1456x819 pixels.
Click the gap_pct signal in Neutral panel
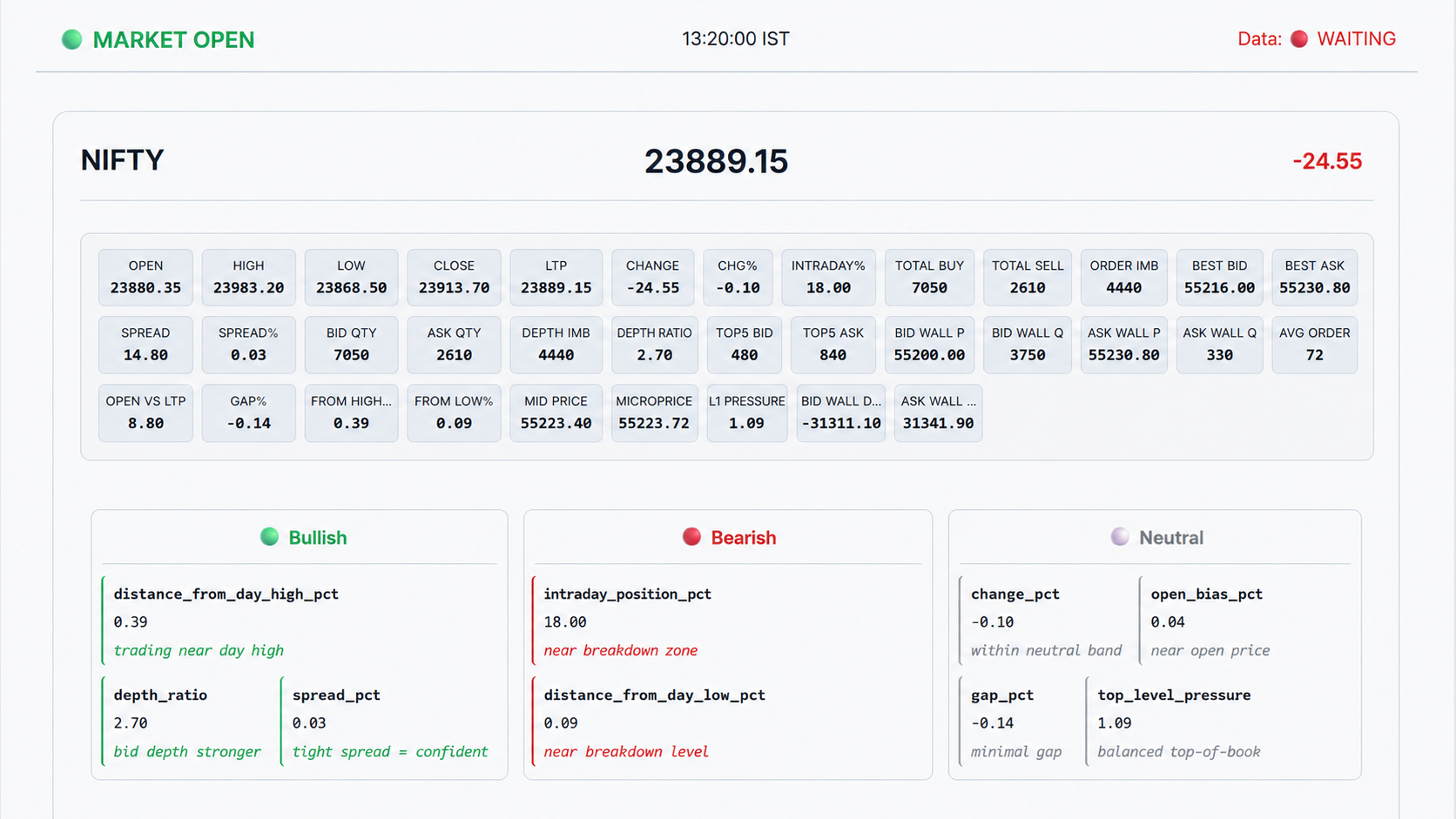click(1018, 722)
